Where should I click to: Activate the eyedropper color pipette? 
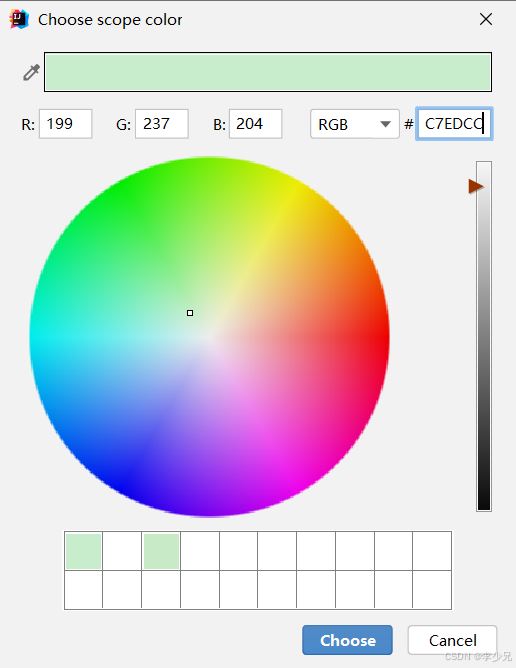31,72
